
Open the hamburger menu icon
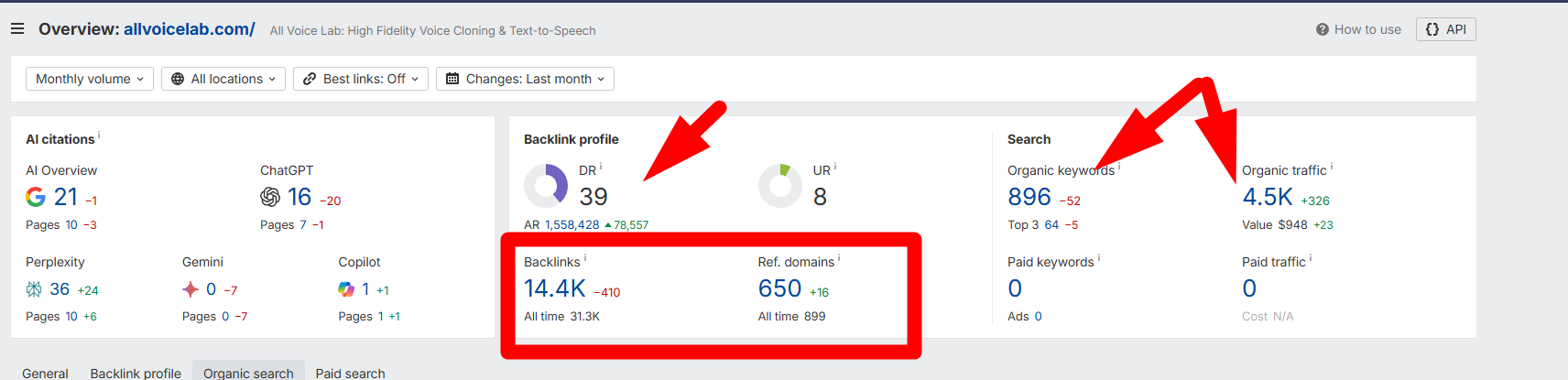(17, 29)
